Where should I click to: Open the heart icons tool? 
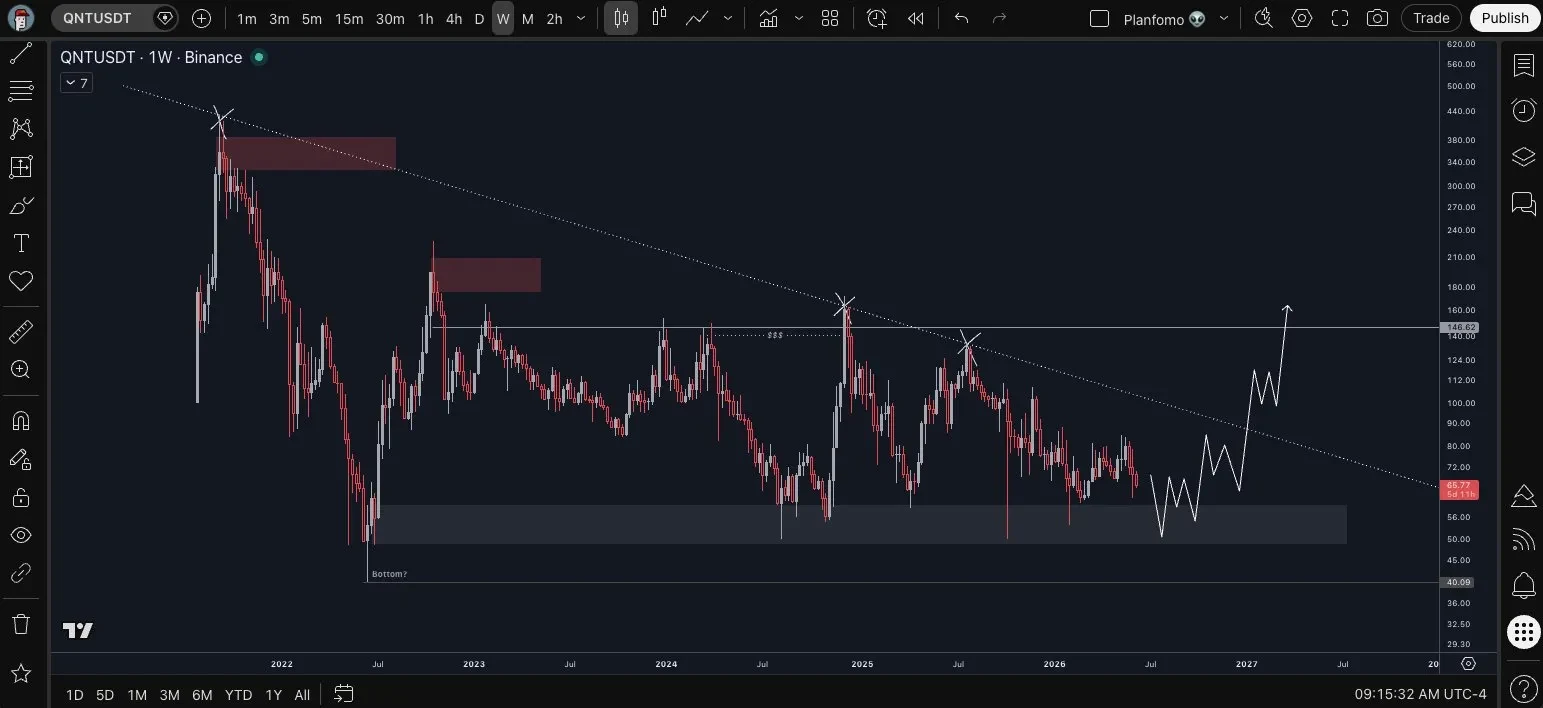pyautogui.click(x=21, y=281)
